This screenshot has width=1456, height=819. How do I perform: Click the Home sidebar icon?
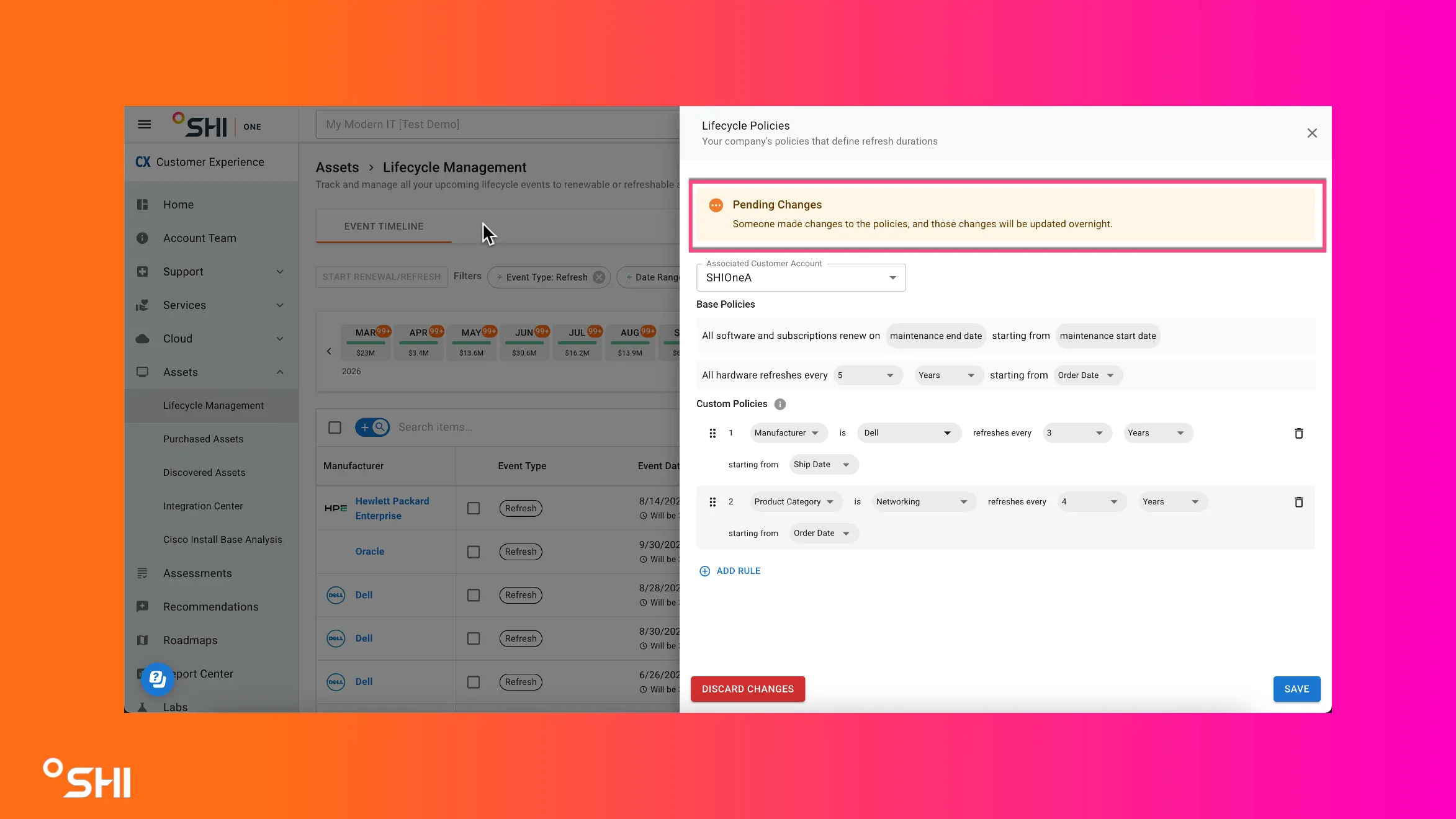pos(142,205)
